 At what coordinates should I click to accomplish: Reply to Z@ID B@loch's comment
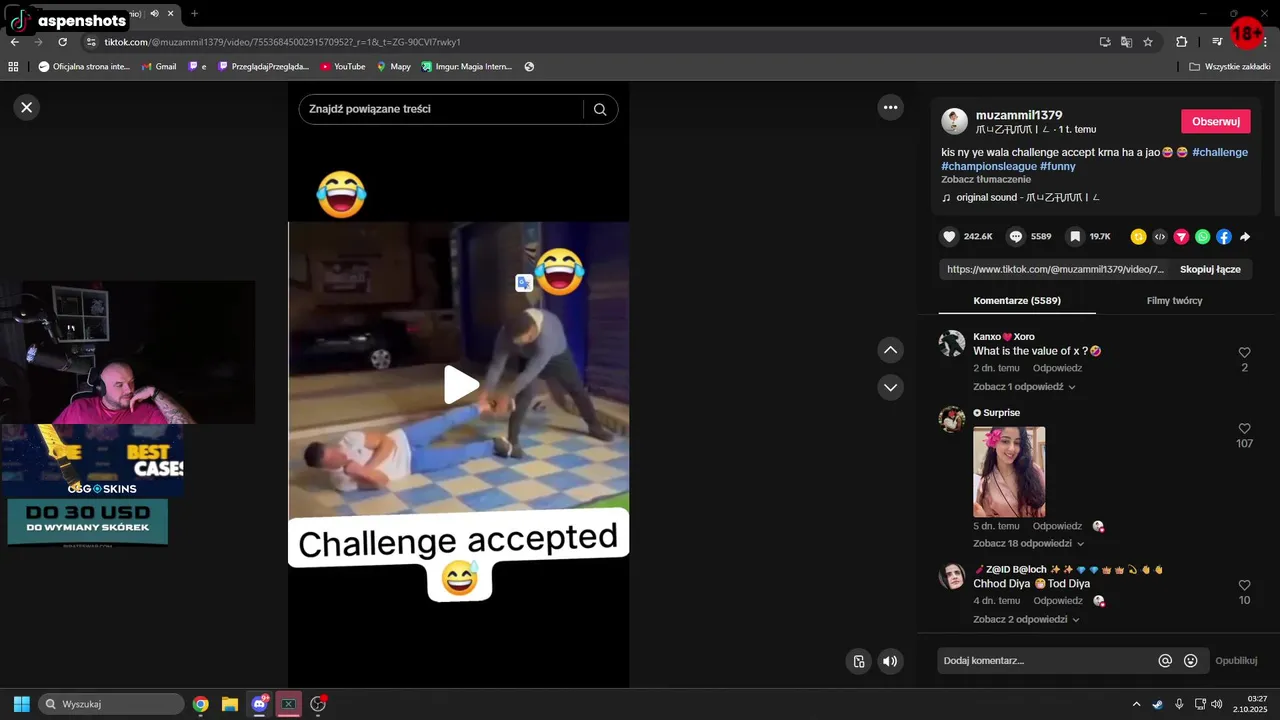click(1057, 601)
